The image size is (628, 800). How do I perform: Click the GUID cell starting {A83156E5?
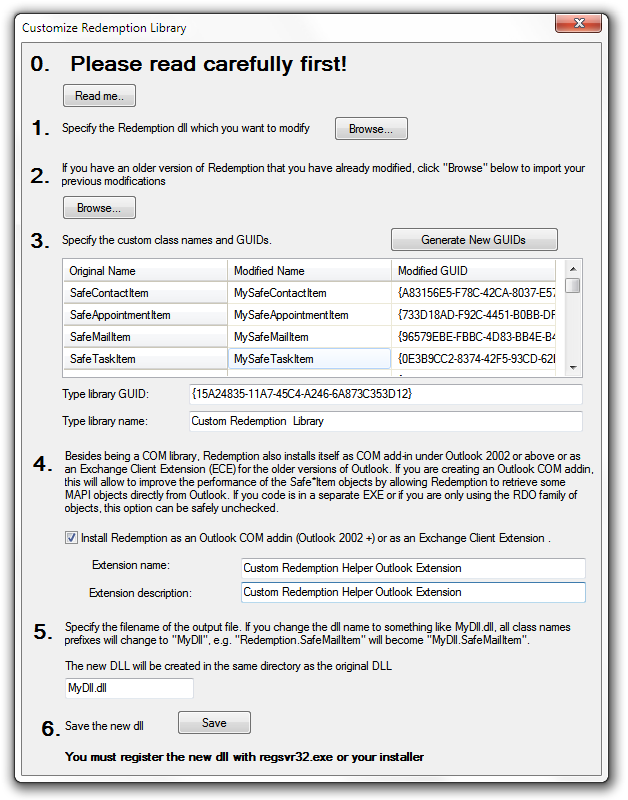pos(473,293)
